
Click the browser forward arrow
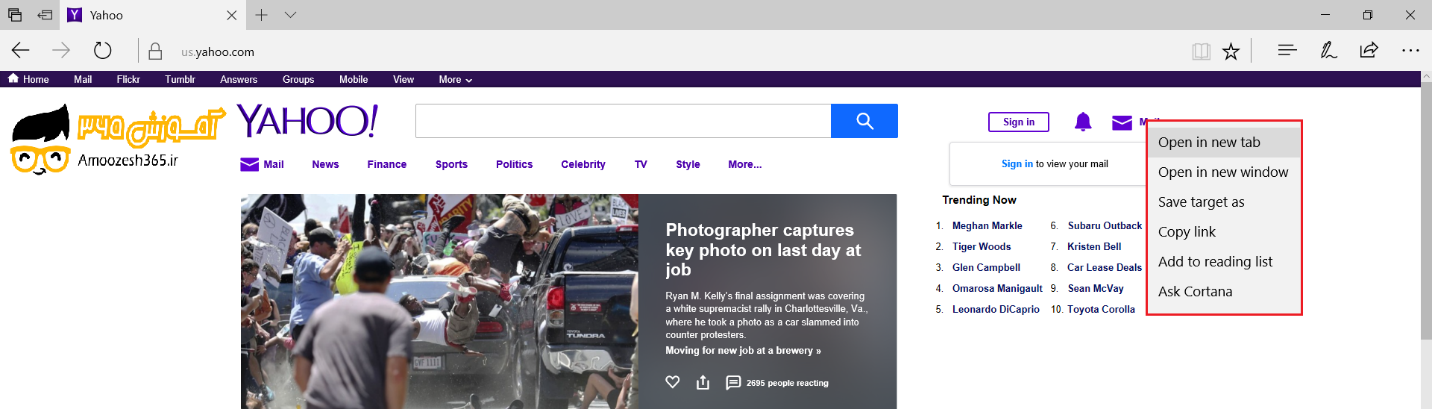pyautogui.click(x=61, y=51)
